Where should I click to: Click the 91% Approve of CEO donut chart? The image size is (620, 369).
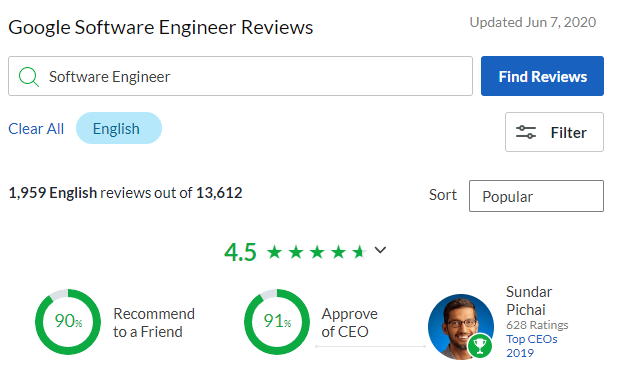coord(277,322)
